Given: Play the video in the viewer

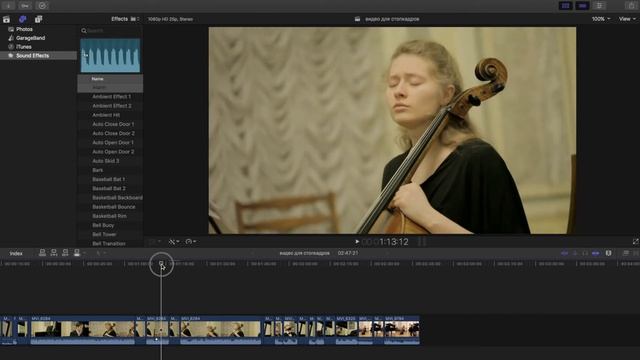Looking at the screenshot, I should (357, 242).
